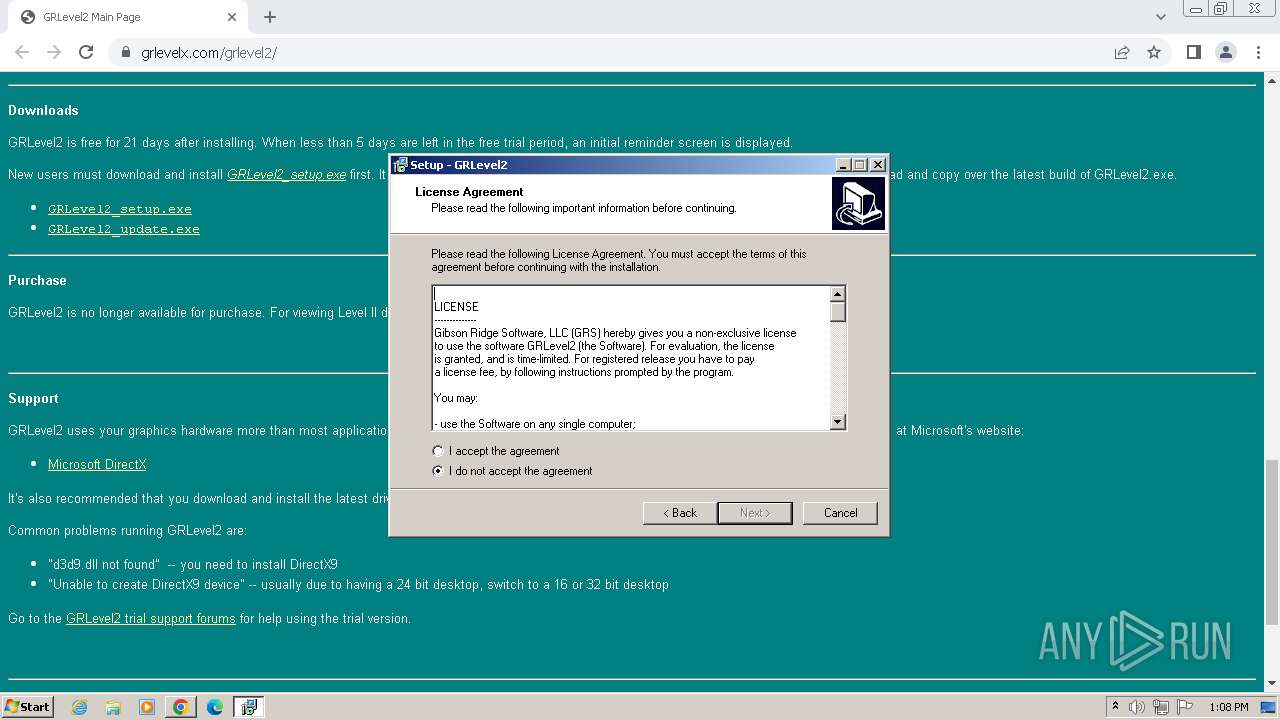1280x720 pixels.
Task: Open Windows Media Player from taskbar
Action: pyautogui.click(x=147, y=707)
